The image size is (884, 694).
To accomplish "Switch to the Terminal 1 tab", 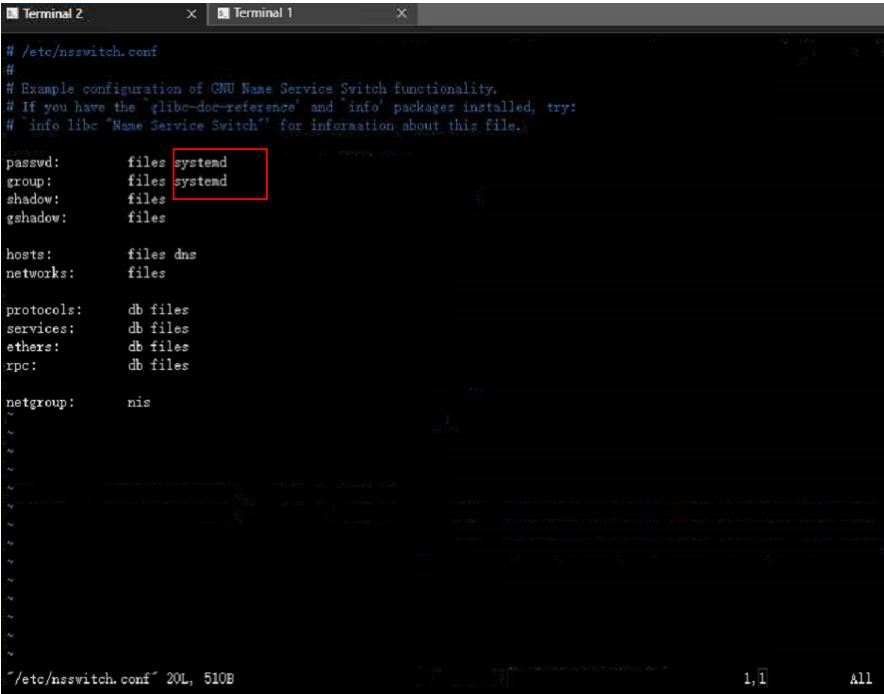I will pos(313,14).
